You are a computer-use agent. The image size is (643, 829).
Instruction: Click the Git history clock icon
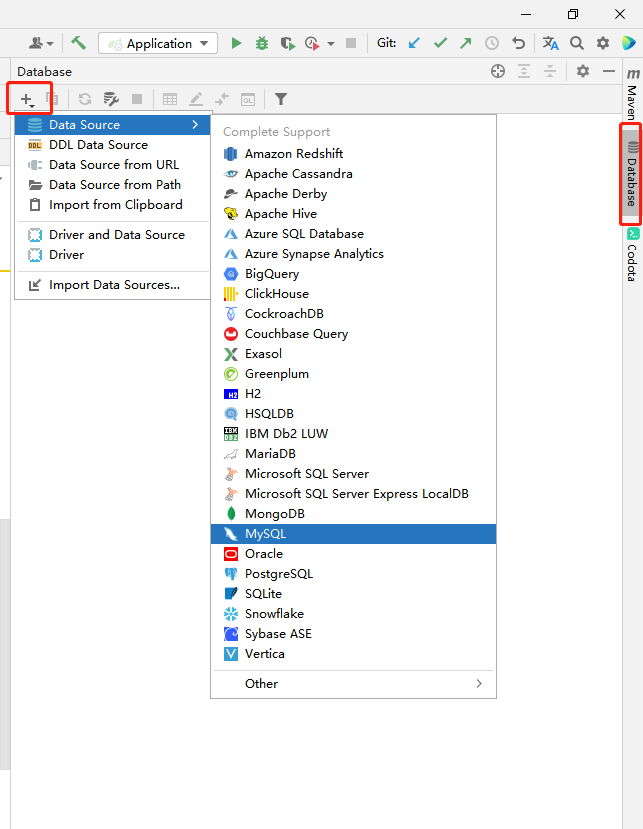pyautogui.click(x=492, y=43)
